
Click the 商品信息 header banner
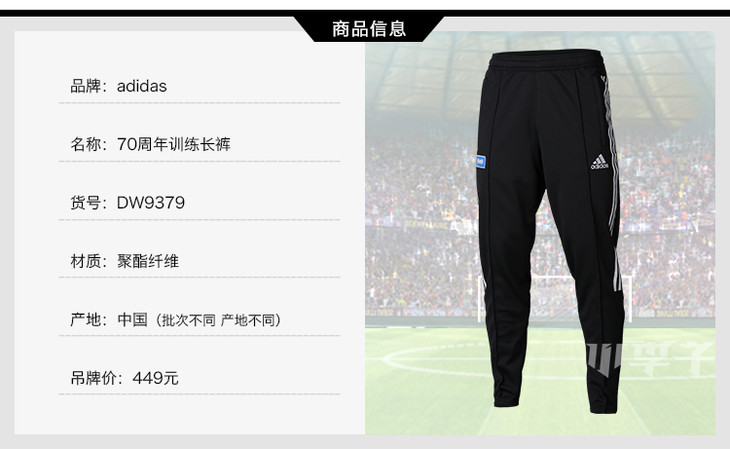pos(369,29)
